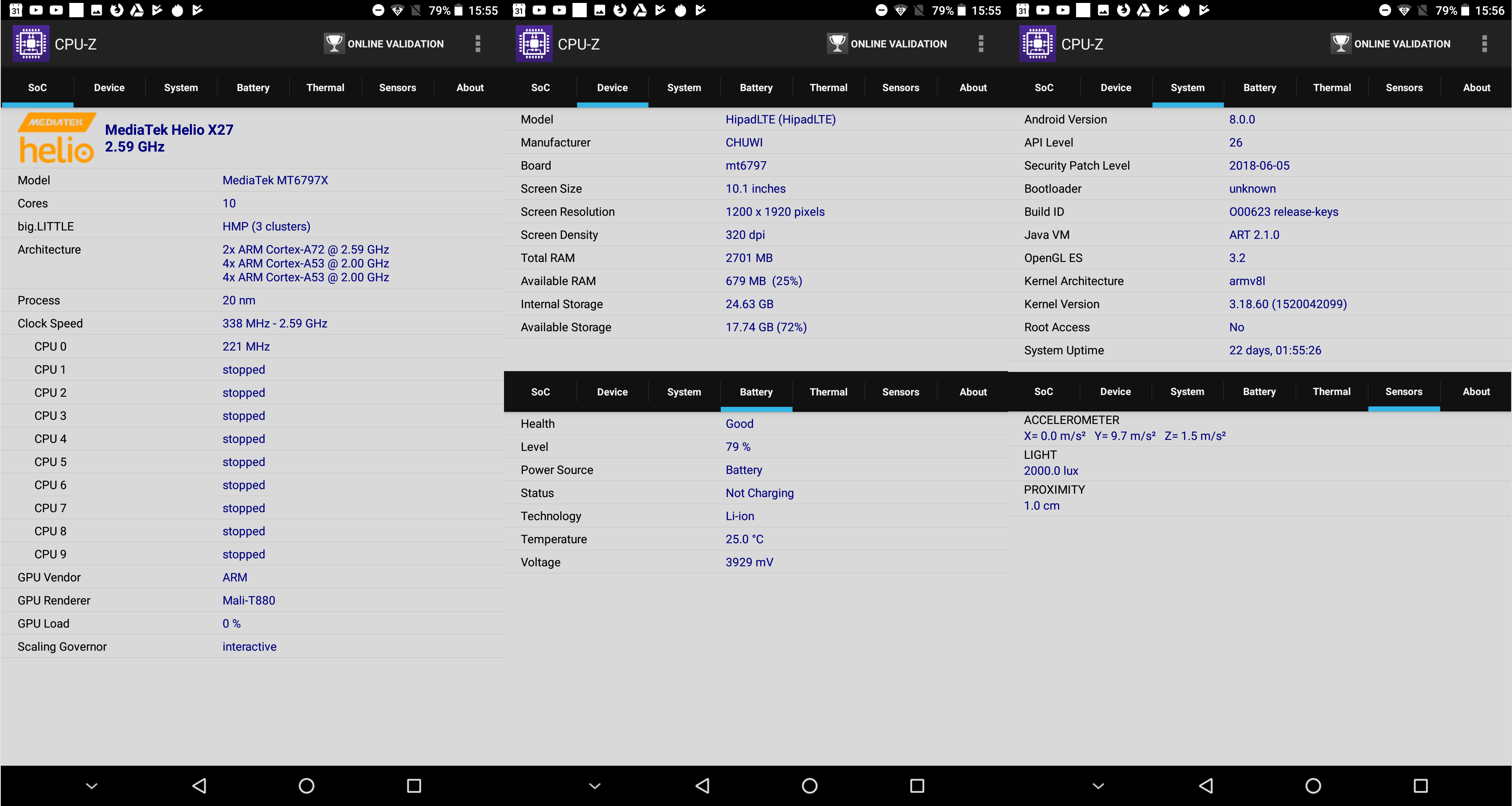This screenshot has width=1512, height=806.
Task: Tap the Android Version value 8.0.0
Action: [1242, 119]
